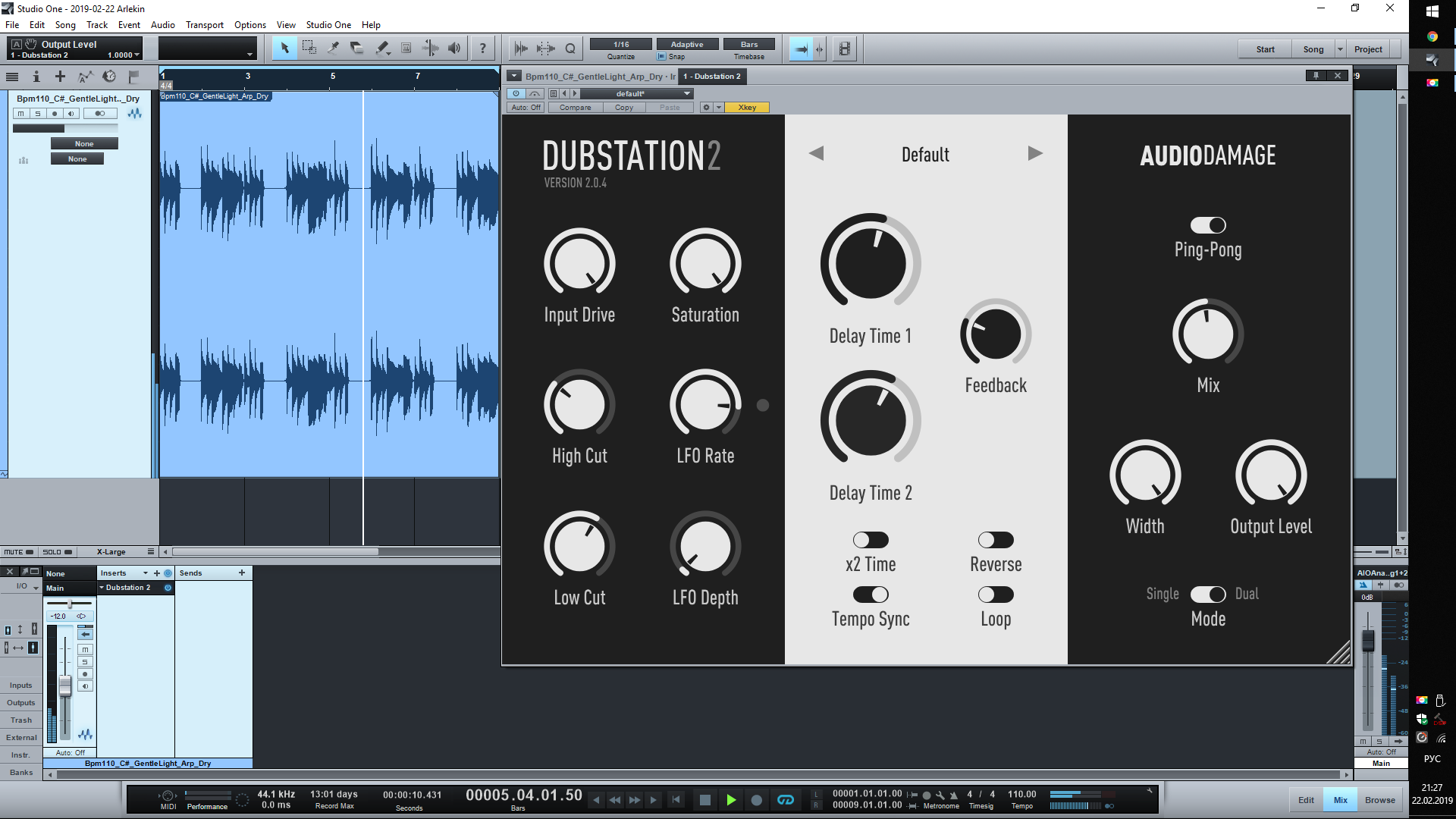Click the Copy preset button
Image resolution: width=1456 pixels, height=819 pixels.
[623, 108]
